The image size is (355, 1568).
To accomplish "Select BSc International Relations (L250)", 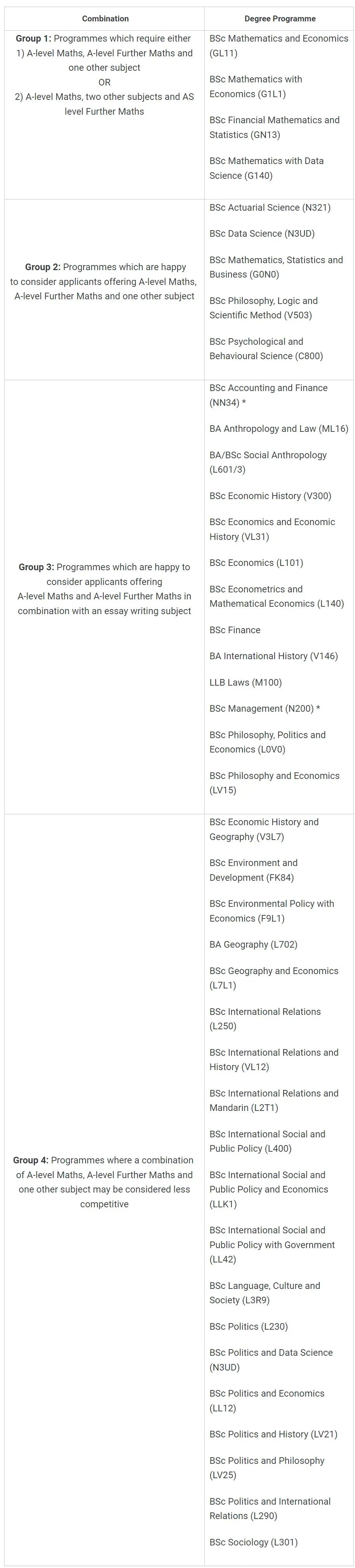I will coord(265,1019).
